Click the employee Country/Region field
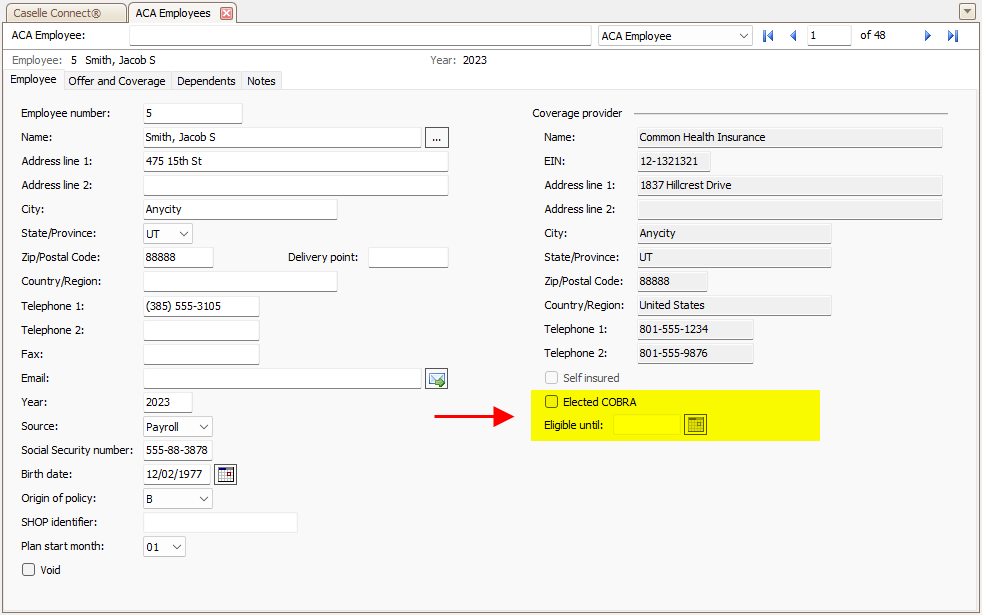Viewport: 982px width, 615px height. click(x=240, y=281)
